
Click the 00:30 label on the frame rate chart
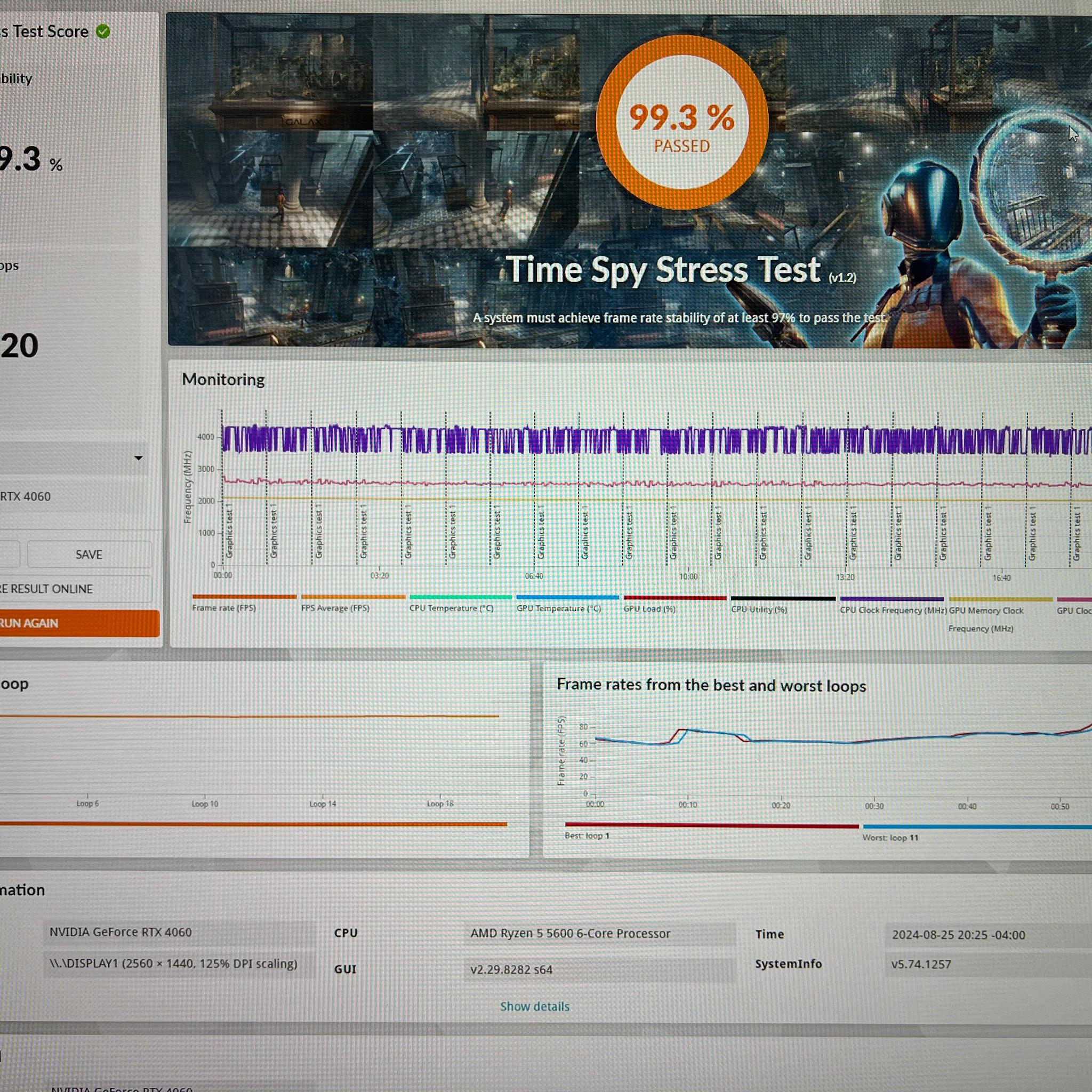[x=874, y=806]
